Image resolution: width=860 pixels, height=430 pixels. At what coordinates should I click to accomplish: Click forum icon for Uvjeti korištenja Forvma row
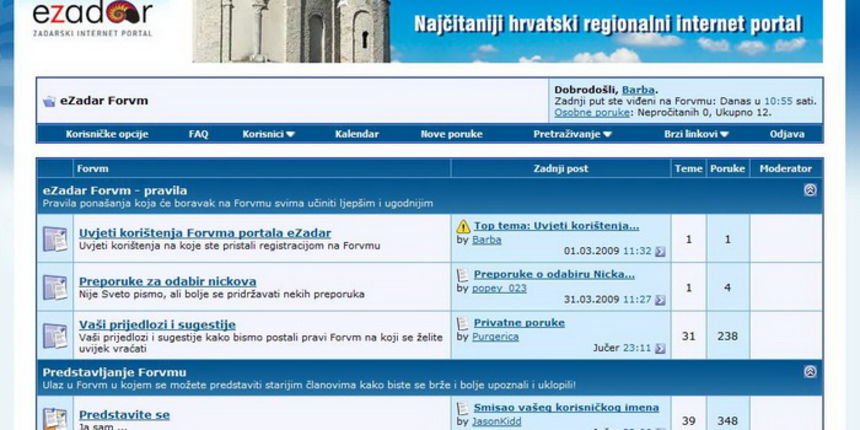pos(55,239)
